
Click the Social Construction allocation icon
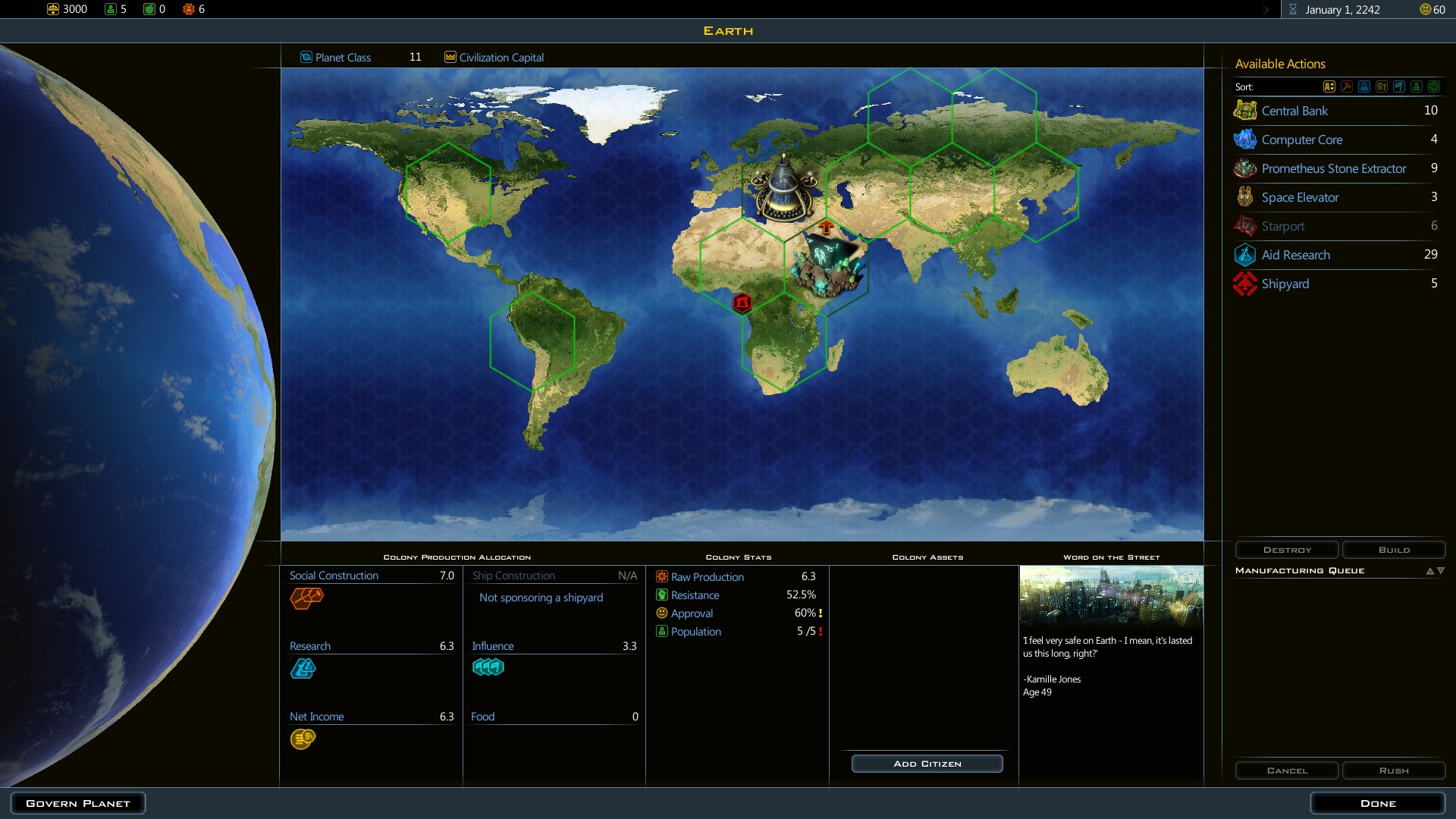[x=306, y=598]
